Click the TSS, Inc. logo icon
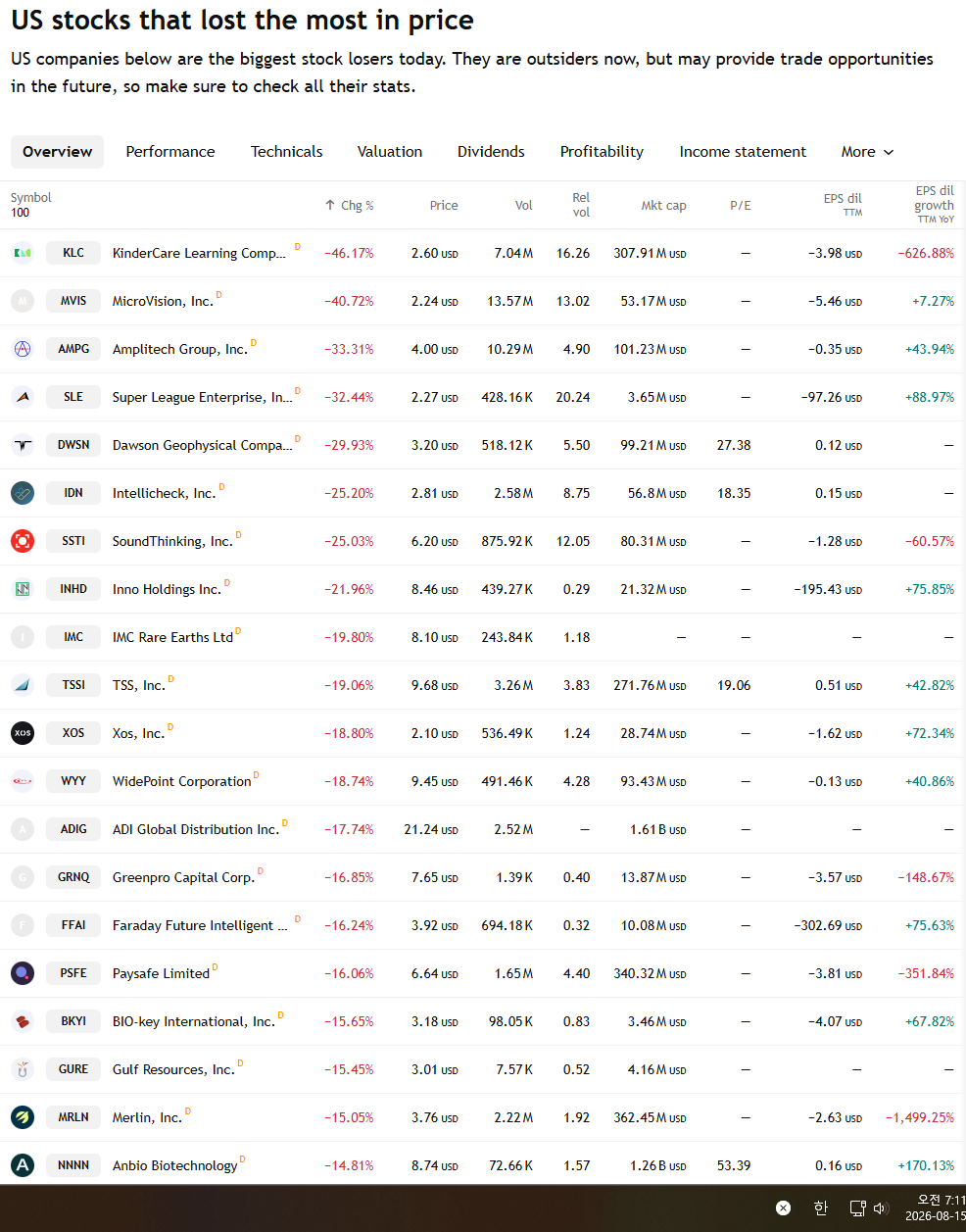 tap(23, 685)
